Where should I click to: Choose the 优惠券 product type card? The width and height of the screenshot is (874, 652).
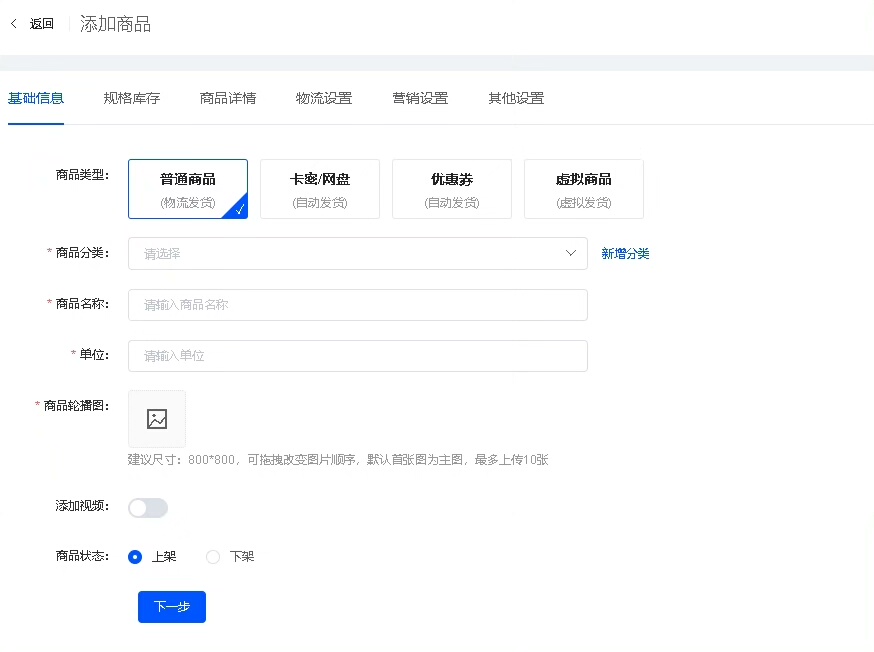tap(452, 189)
